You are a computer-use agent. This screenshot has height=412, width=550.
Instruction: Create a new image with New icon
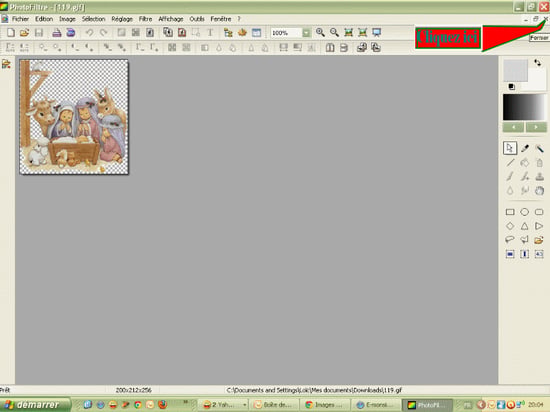click(11, 33)
